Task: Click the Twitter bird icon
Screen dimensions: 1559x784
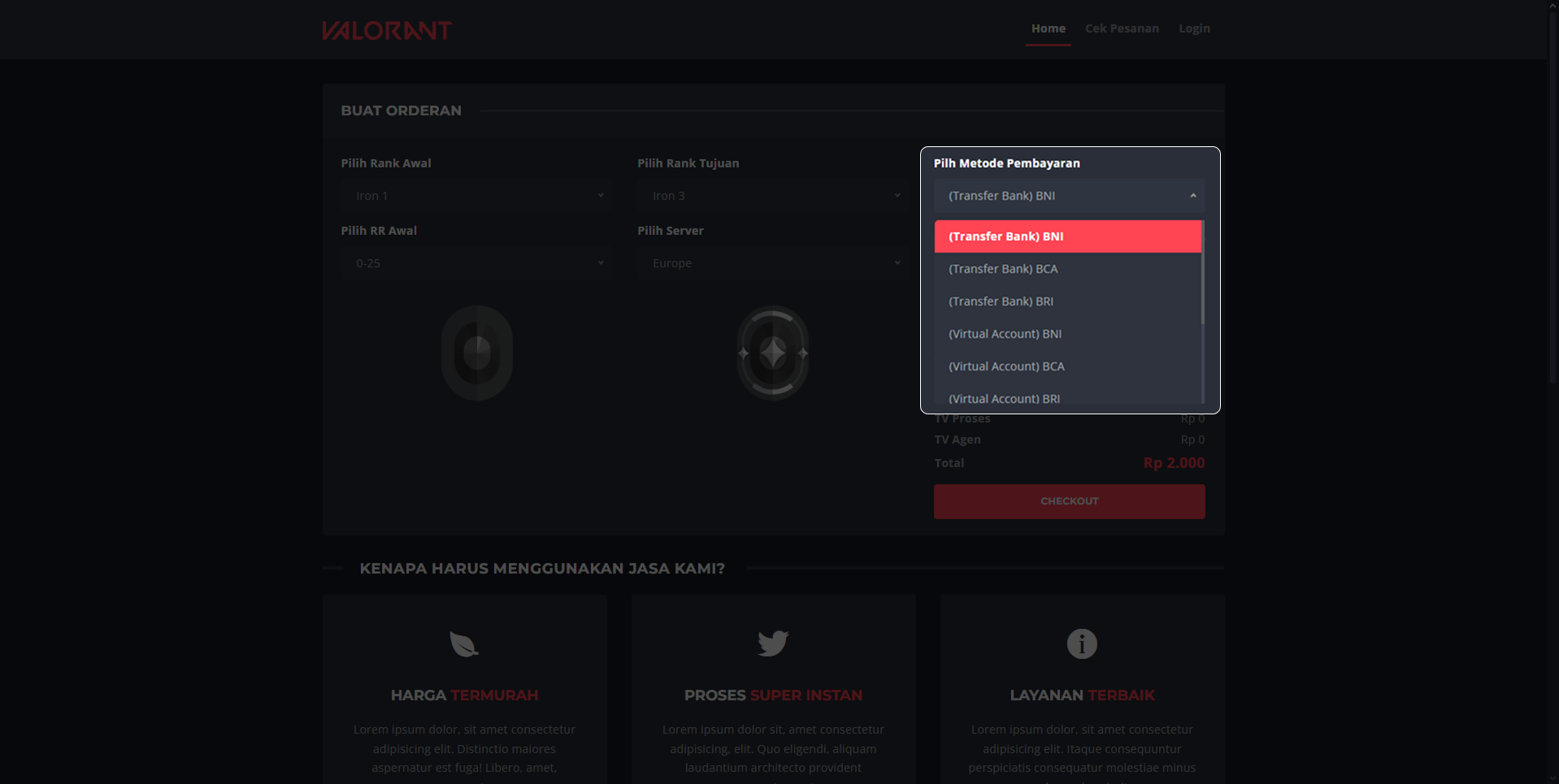Action: click(773, 643)
